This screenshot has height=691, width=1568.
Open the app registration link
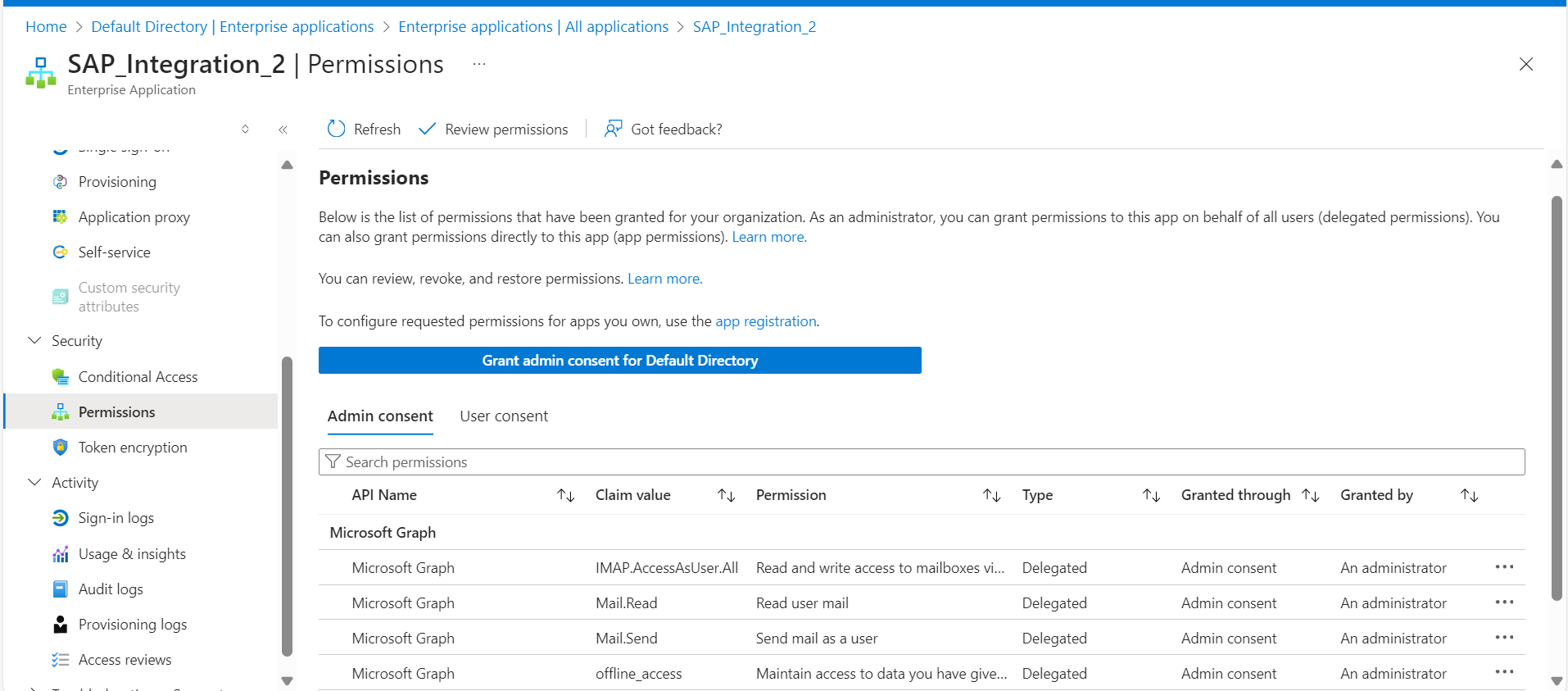click(x=766, y=321)
